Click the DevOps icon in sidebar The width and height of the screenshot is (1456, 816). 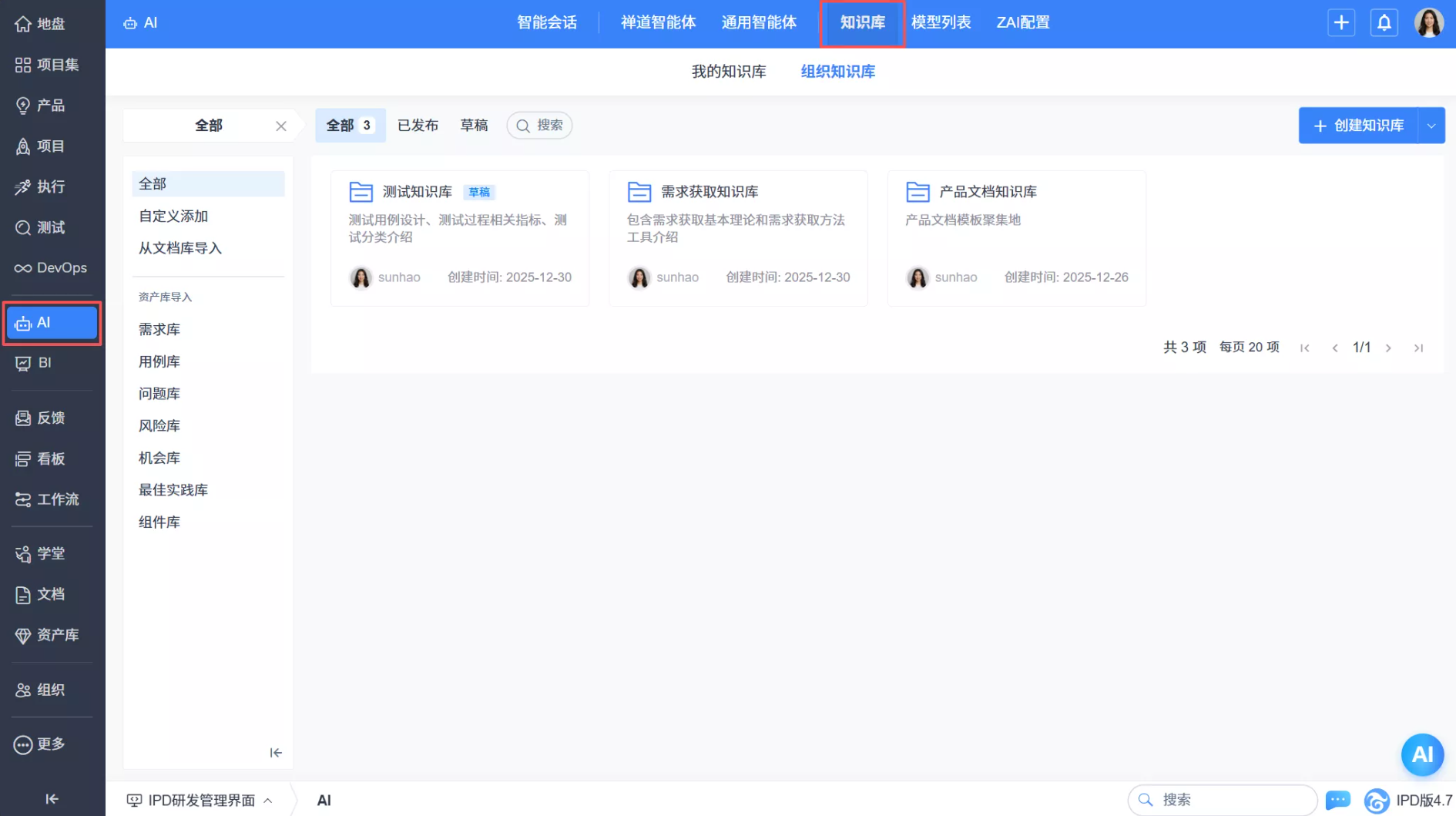23,267
